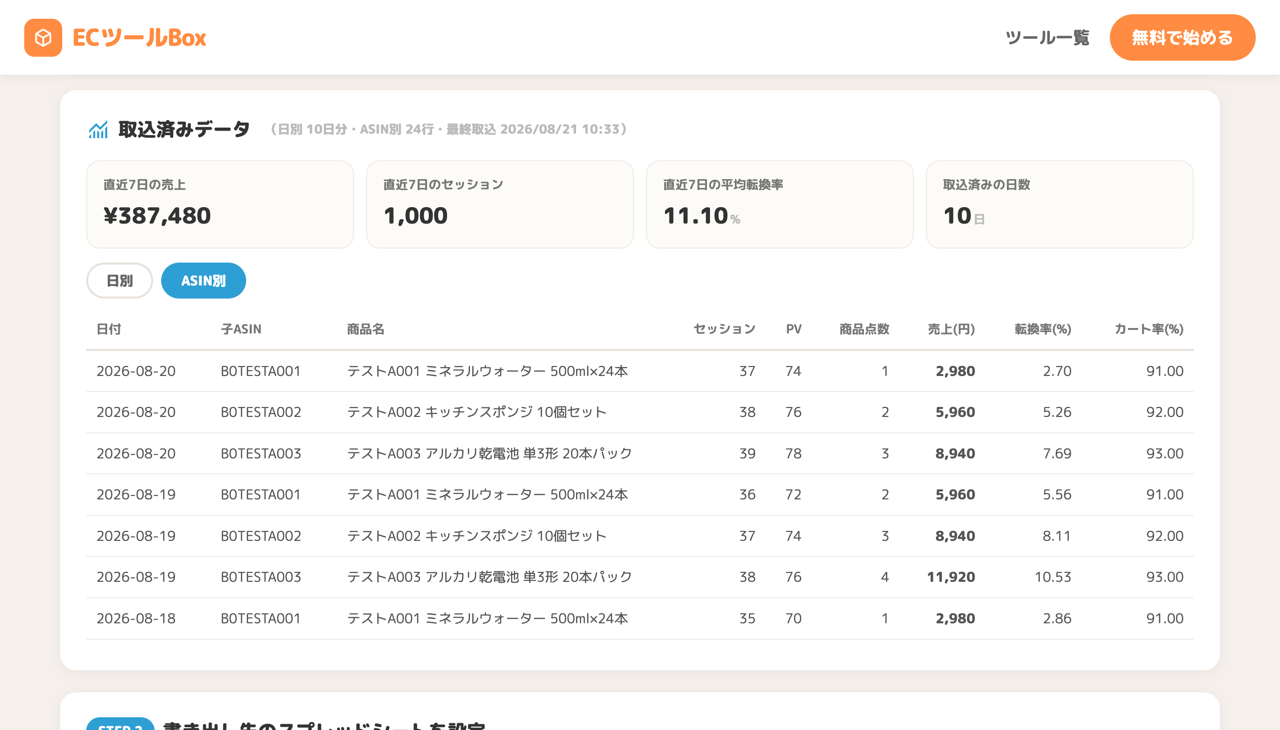Click the ¥387,480 sales value
Viewport: 1280px width, 730px height.
click(x=157, y=215)
